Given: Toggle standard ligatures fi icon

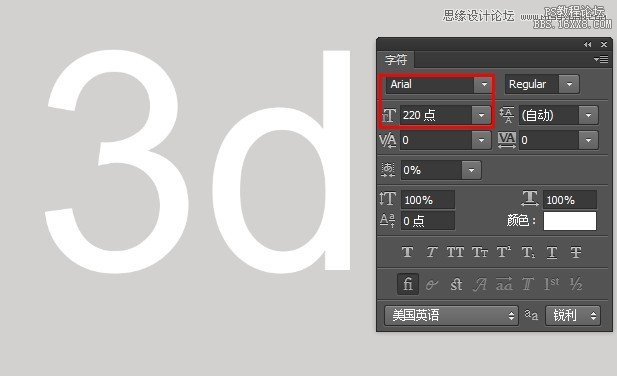Looking at the screenshot, I should click(408, 284).
